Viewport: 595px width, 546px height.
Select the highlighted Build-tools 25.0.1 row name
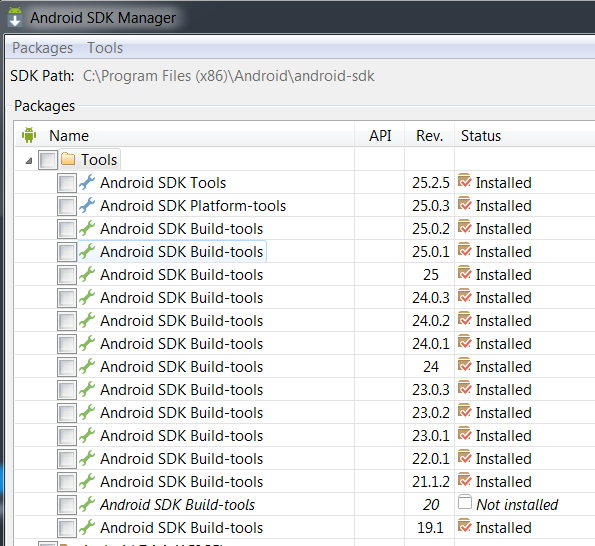pos(182,252)
